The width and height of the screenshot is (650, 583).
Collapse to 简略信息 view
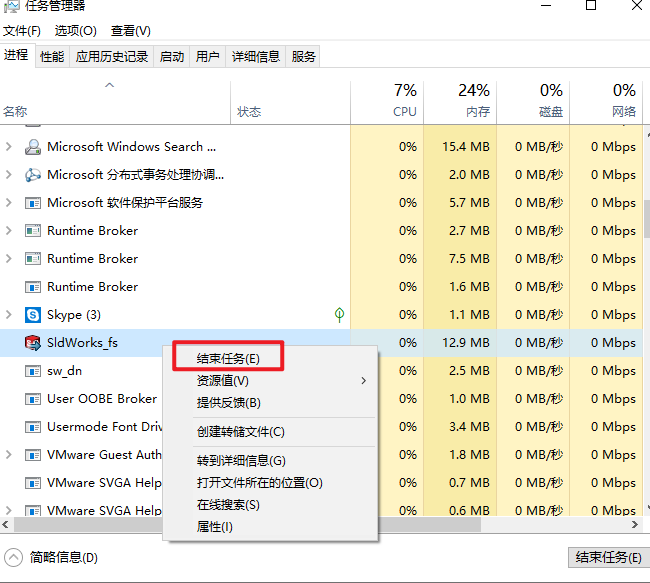pyautogui.click(x=52, y=557)
